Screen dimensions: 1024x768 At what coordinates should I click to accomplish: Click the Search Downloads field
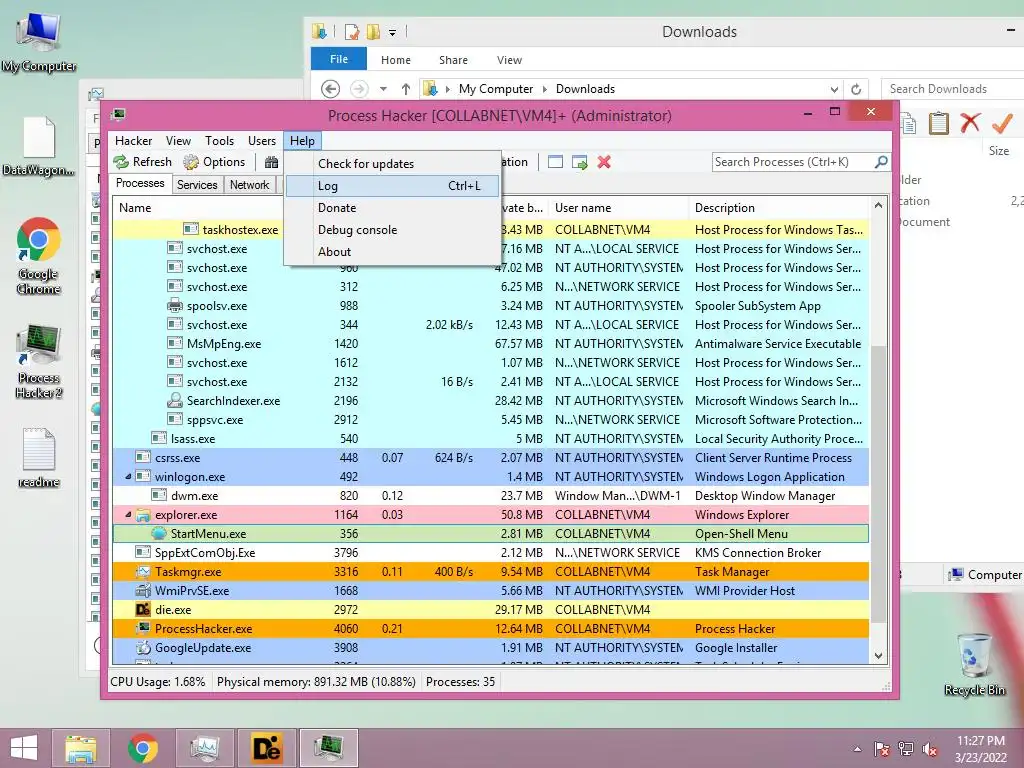tap(952, 89)
